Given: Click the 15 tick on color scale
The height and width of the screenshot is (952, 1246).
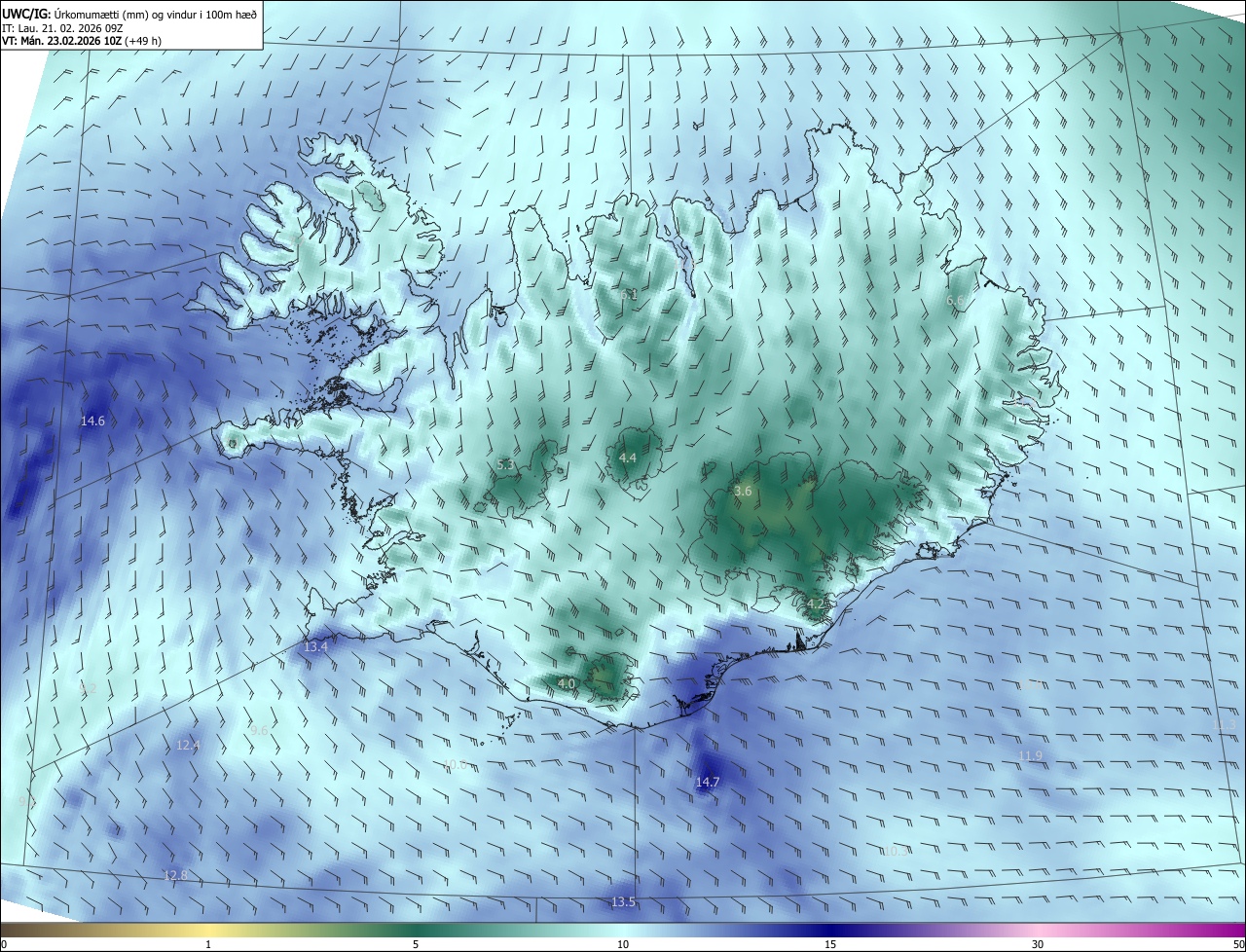Looking at the screenshot, I should pos(830,945).
